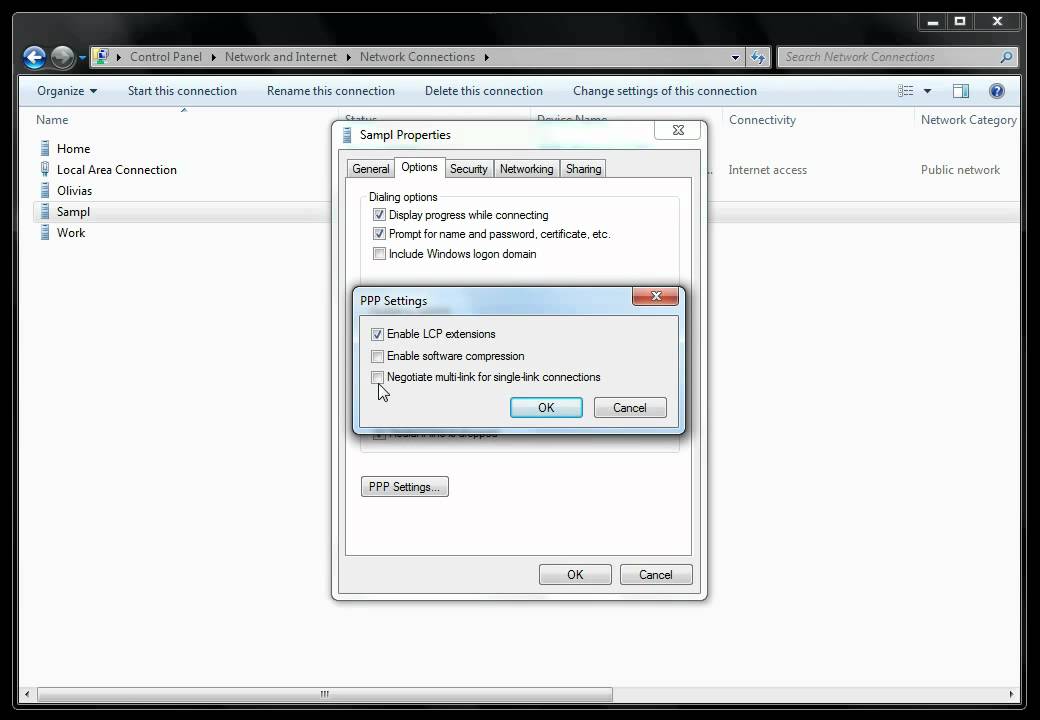Sort by the Name column header
The width and height of the screenshot is (1040, 720).
point(52,120)
